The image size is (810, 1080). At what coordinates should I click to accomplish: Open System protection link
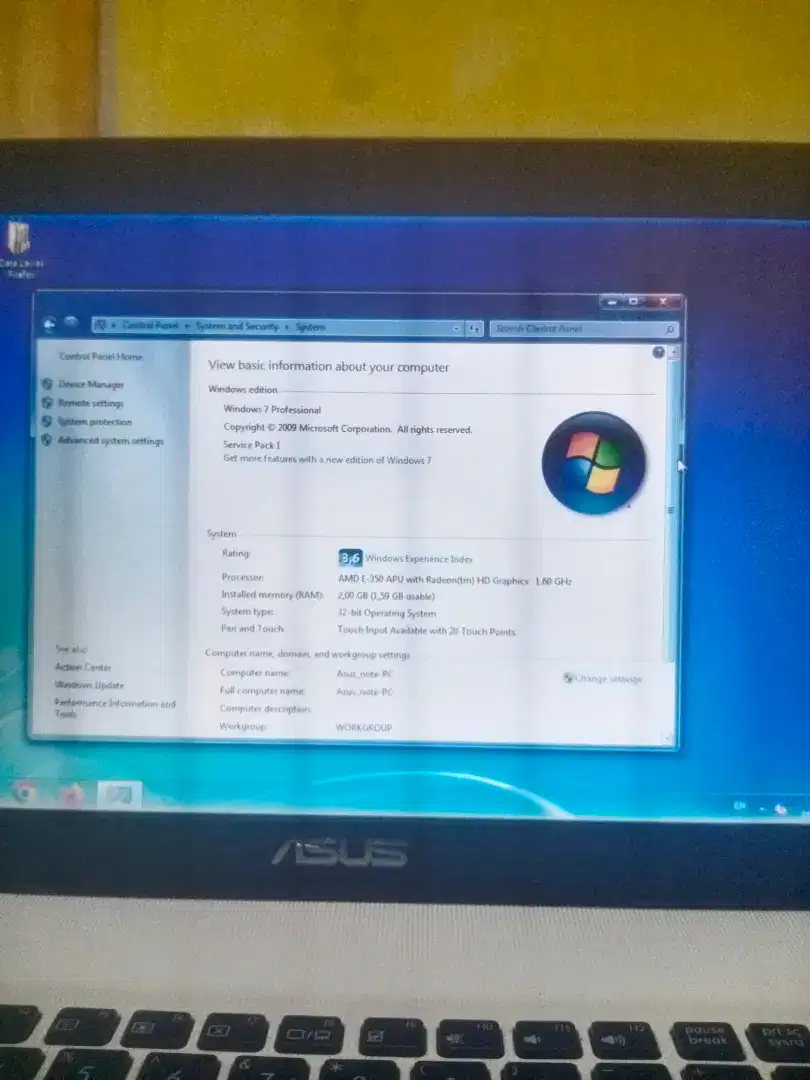coord(94,422)
